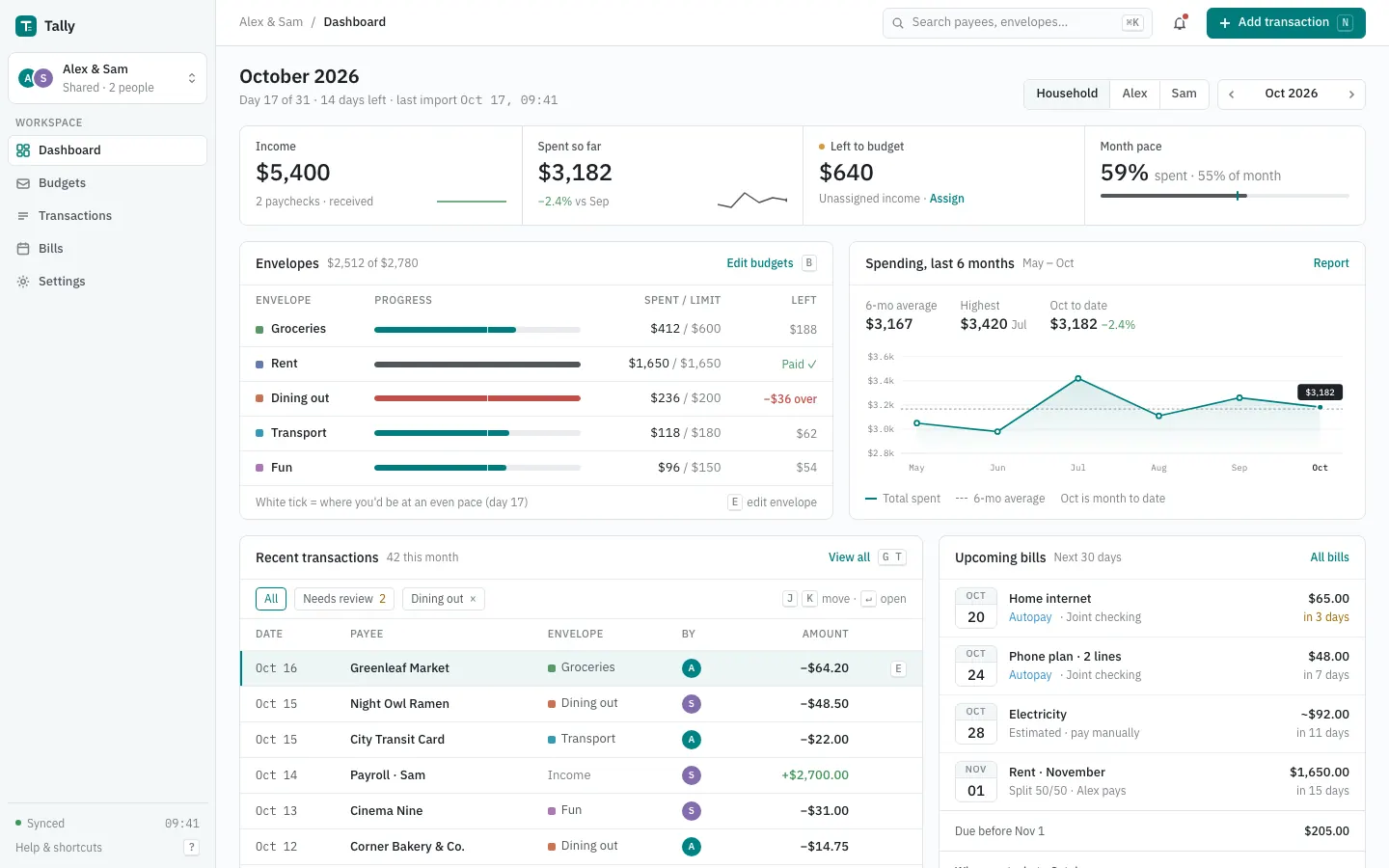
Task: Open the spending Report link
Action: (1331, 263)
